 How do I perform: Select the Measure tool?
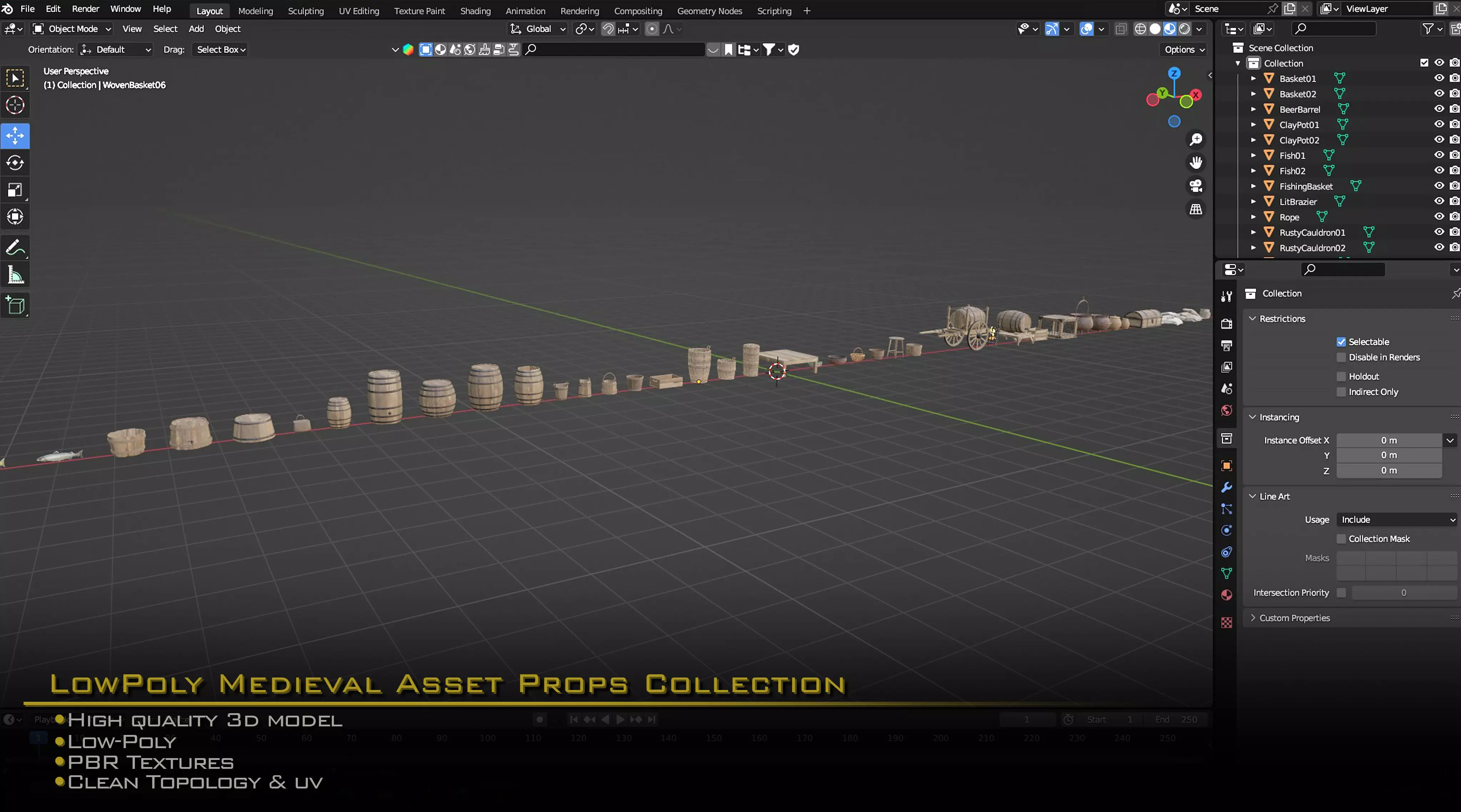[15, 275]
